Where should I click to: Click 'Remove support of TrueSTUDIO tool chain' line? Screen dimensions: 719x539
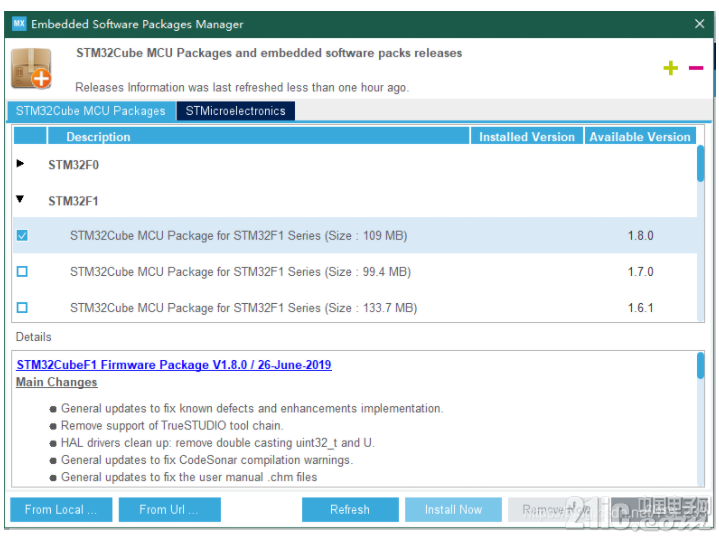click(172, 426)
